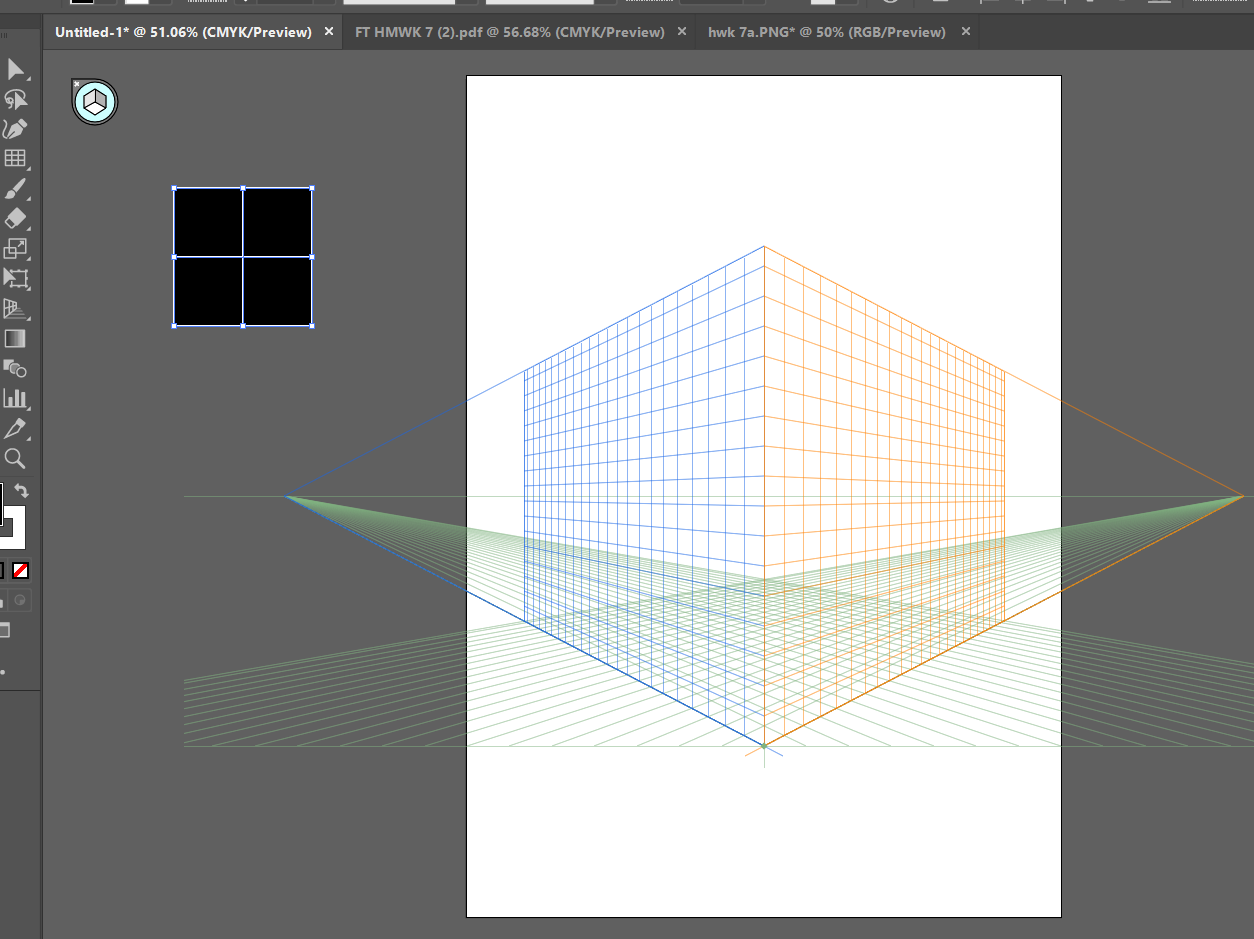1254x939 pixels.
Task: Activate the Zoom tool
Action: point(14,459)
